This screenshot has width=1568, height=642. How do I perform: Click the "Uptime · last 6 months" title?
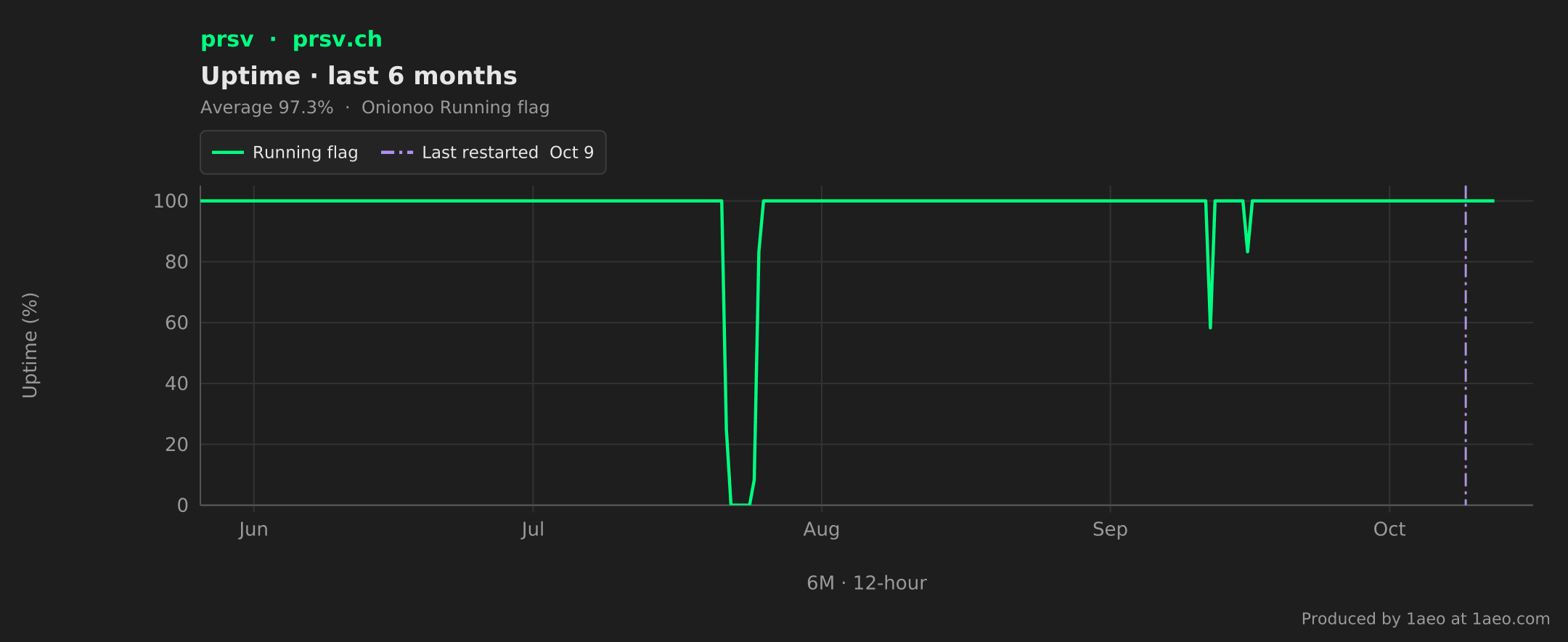click(359, 76)
